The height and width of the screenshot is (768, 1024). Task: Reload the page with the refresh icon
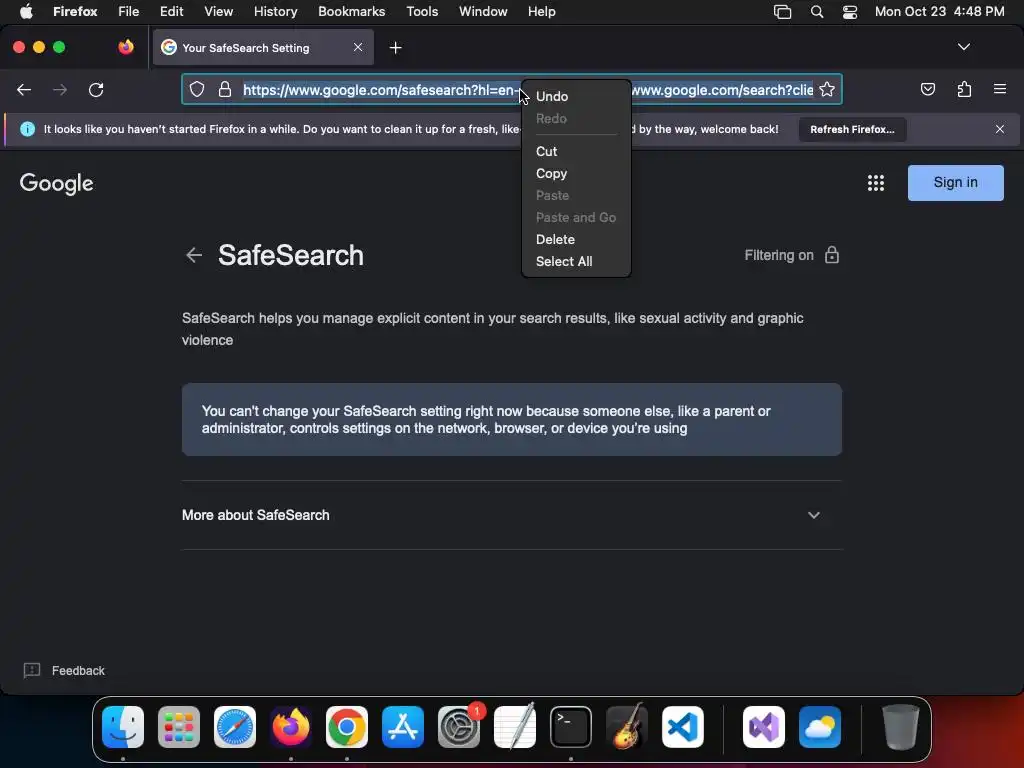(x=96, y=89)
